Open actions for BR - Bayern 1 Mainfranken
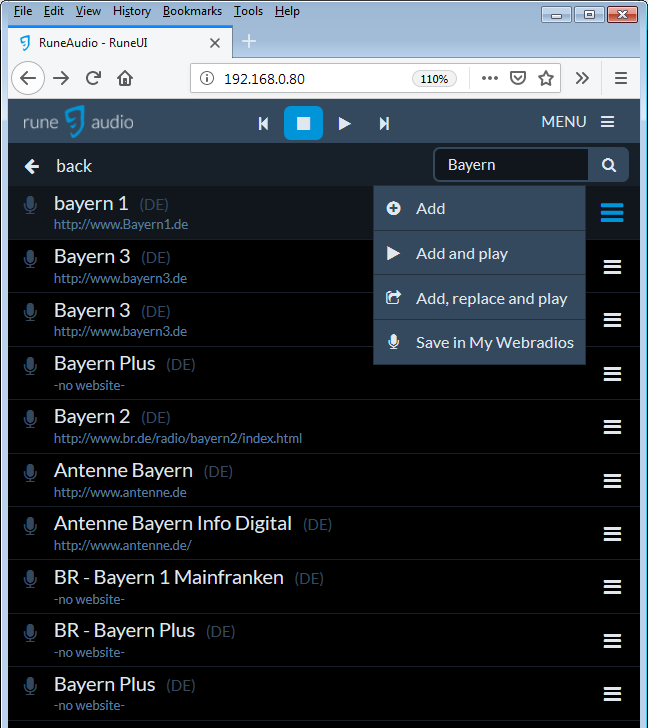The image size is (650, 728). coord(612,587)
